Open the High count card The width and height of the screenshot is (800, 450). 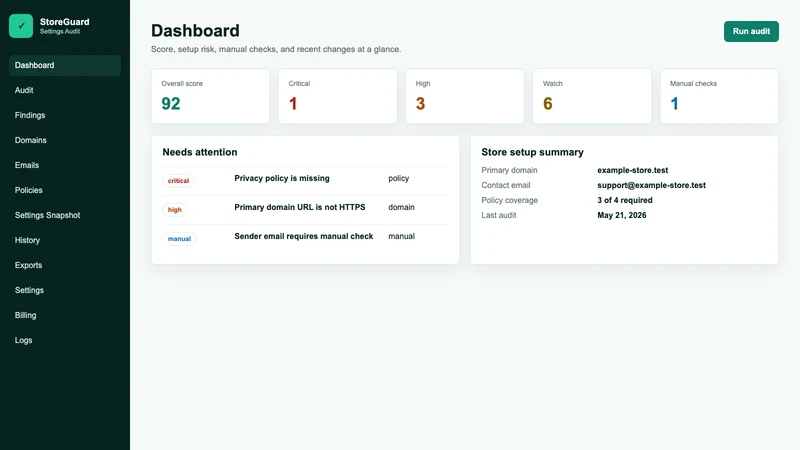tap(465, 96)
